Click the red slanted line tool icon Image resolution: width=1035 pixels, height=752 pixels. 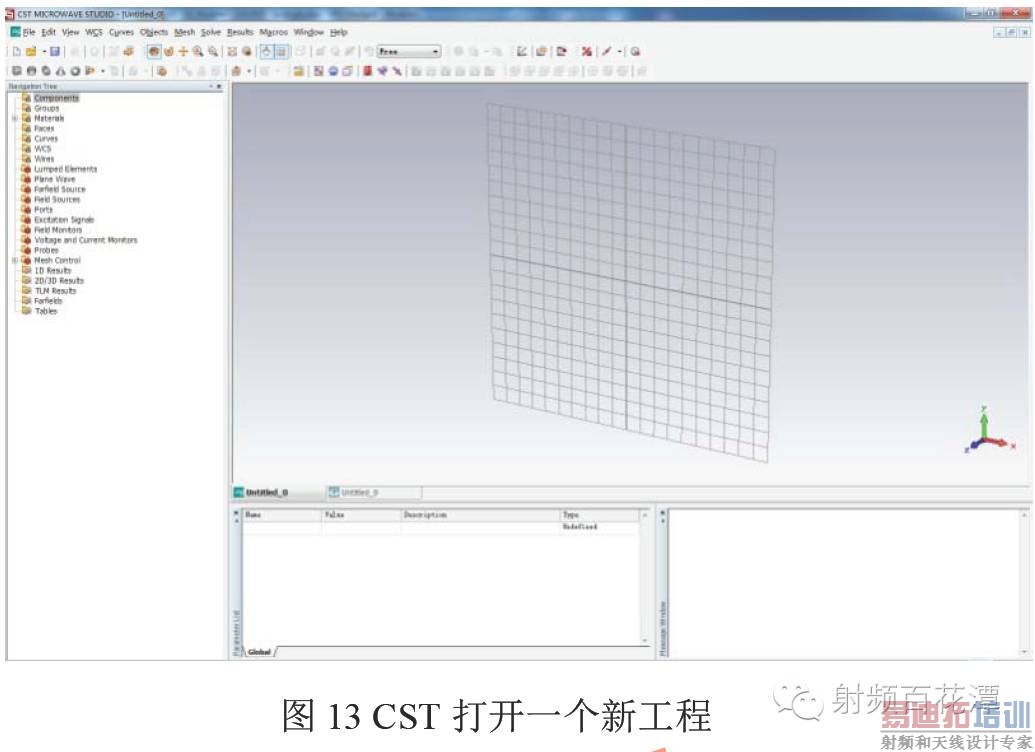pyautogui.click(x=606, y=51)
